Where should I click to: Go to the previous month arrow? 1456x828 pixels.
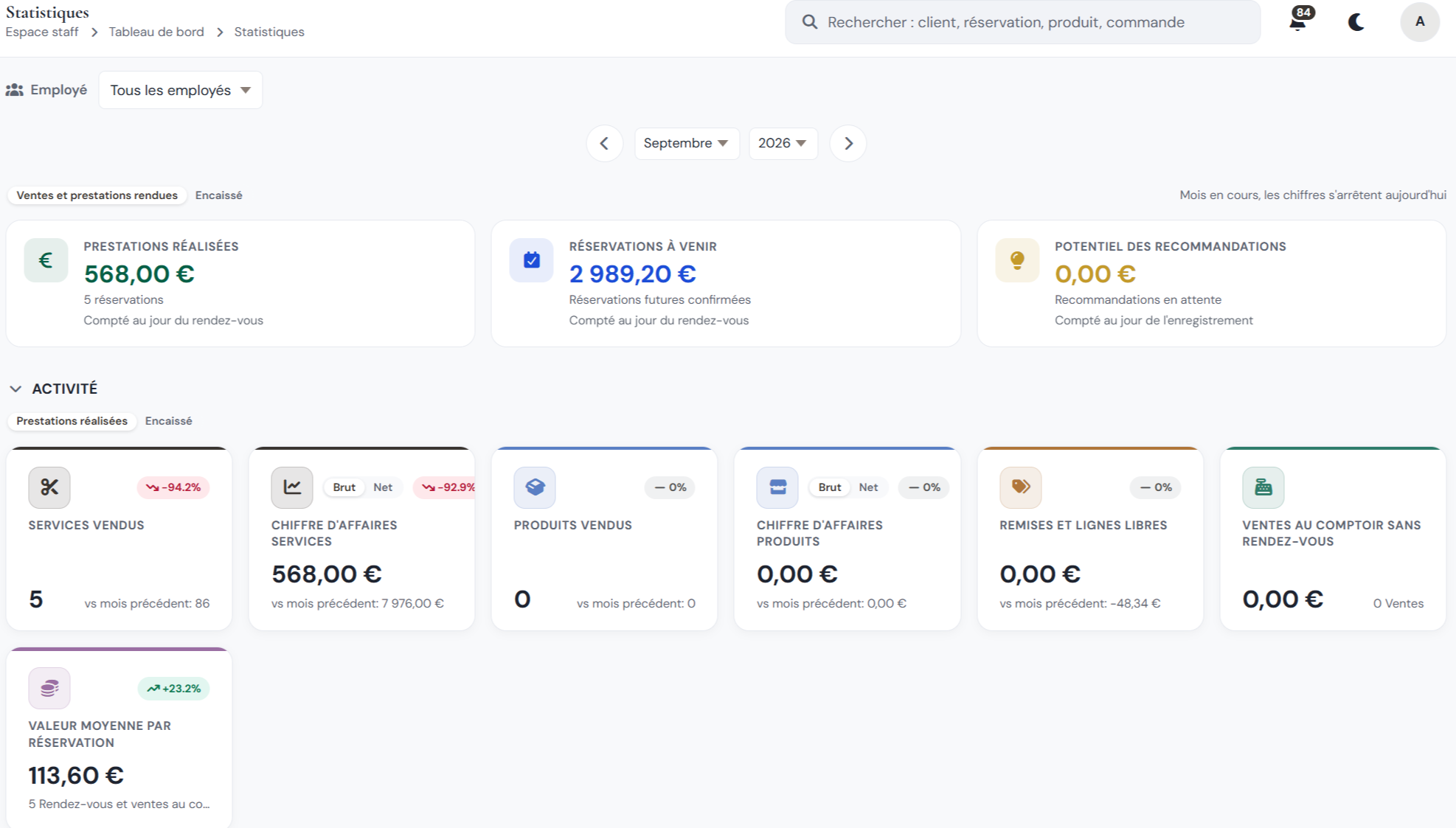click(605, 143)
